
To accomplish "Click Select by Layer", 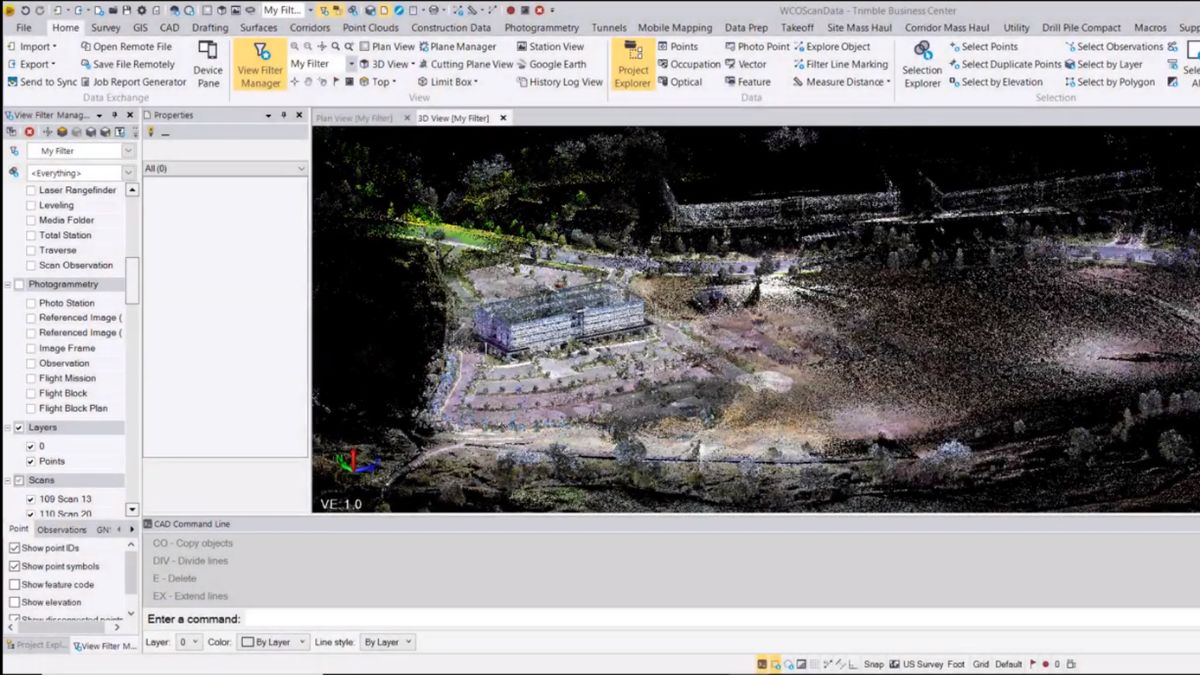I will tap(1104, 64).
